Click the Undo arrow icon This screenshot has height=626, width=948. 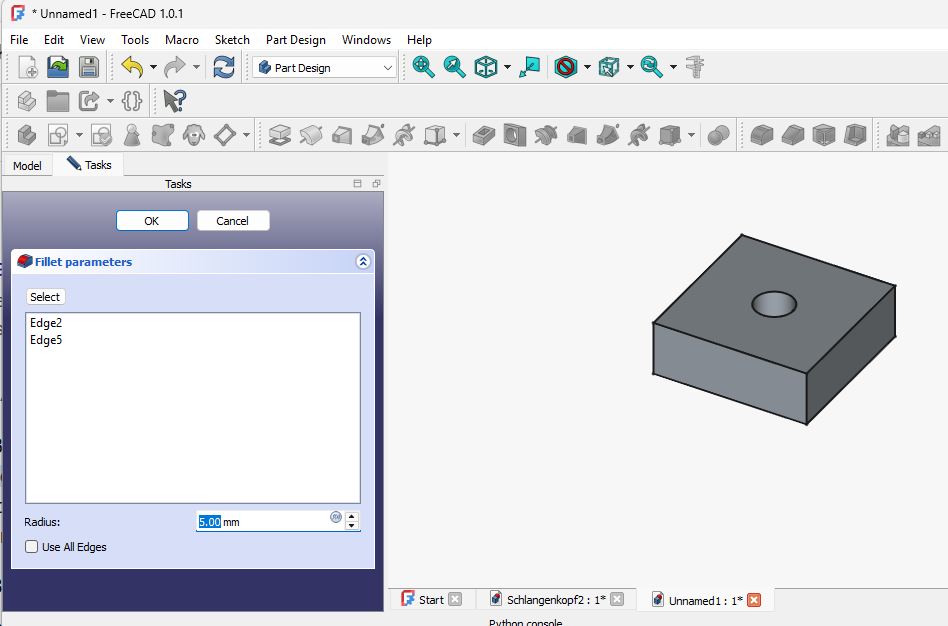point(131,67)
